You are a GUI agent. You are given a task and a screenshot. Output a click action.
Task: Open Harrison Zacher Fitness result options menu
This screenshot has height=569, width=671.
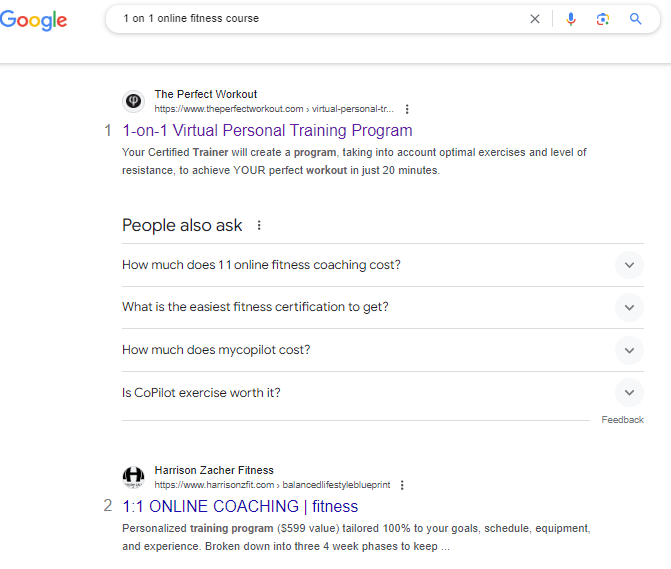pos(402,485)
